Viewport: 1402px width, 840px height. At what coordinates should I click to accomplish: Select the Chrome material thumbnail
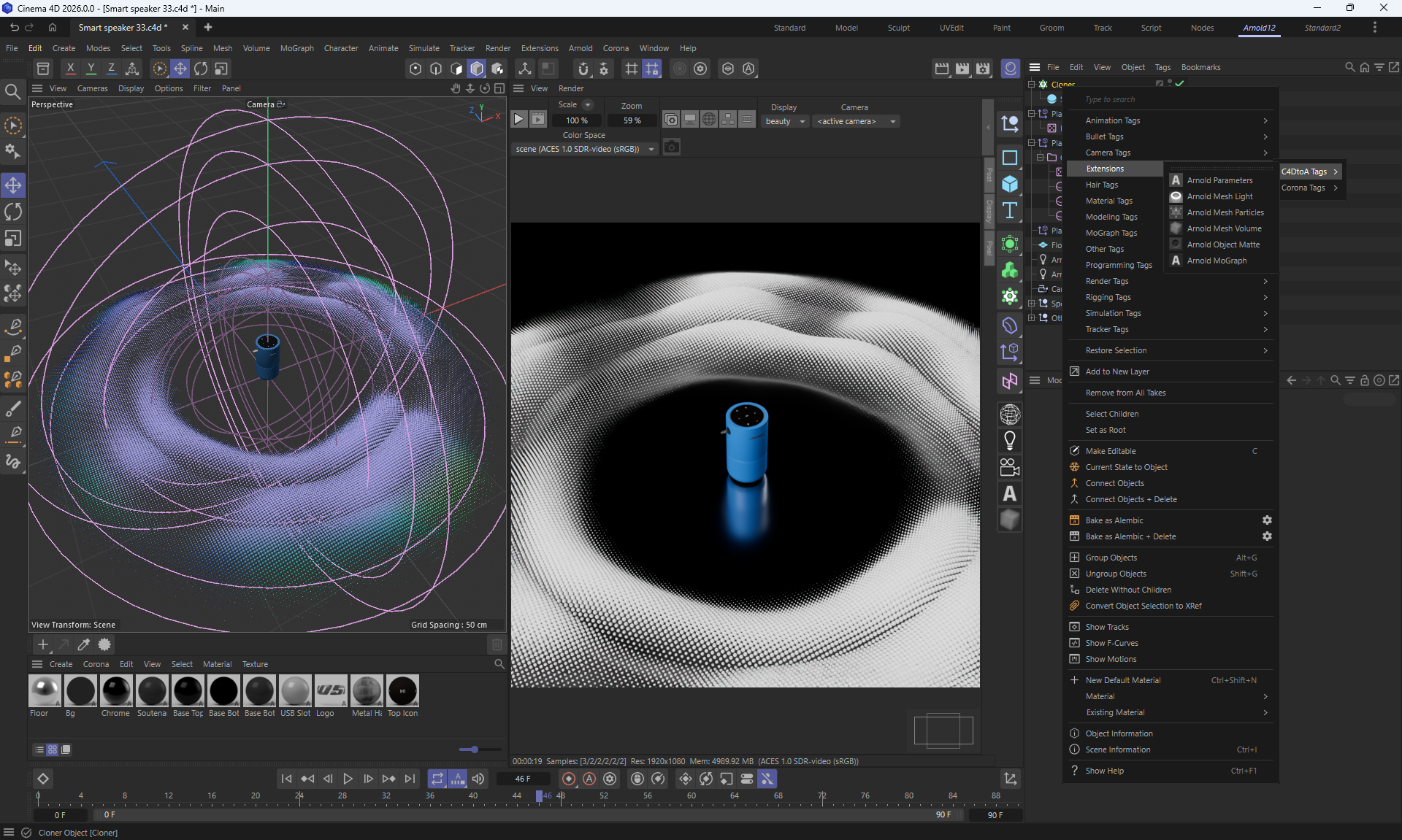(115, 690)
